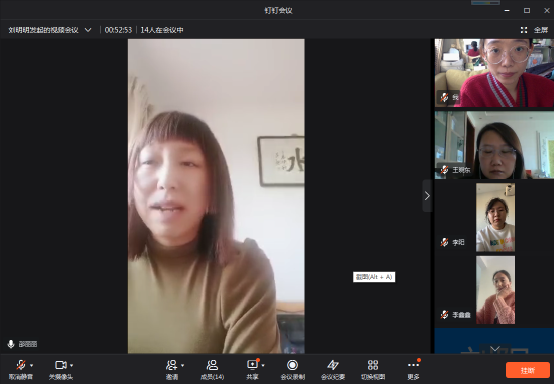Open share options arrow beside 共享
Viewport: 554px width, 384px height.
point(263,365)
